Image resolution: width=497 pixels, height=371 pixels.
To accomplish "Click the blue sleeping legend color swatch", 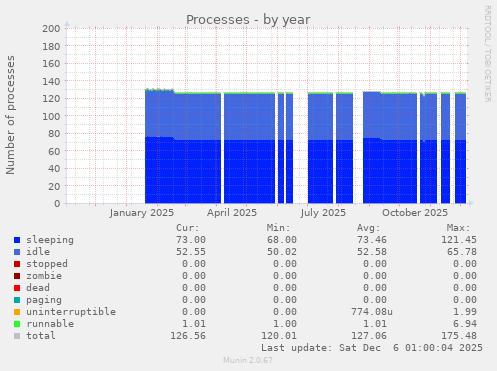I will click(17, 240).
